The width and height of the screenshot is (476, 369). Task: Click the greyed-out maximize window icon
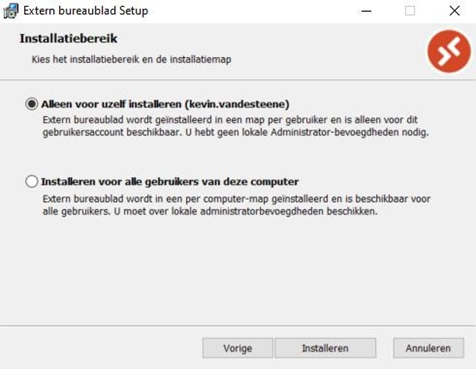(x=410, y=11)
